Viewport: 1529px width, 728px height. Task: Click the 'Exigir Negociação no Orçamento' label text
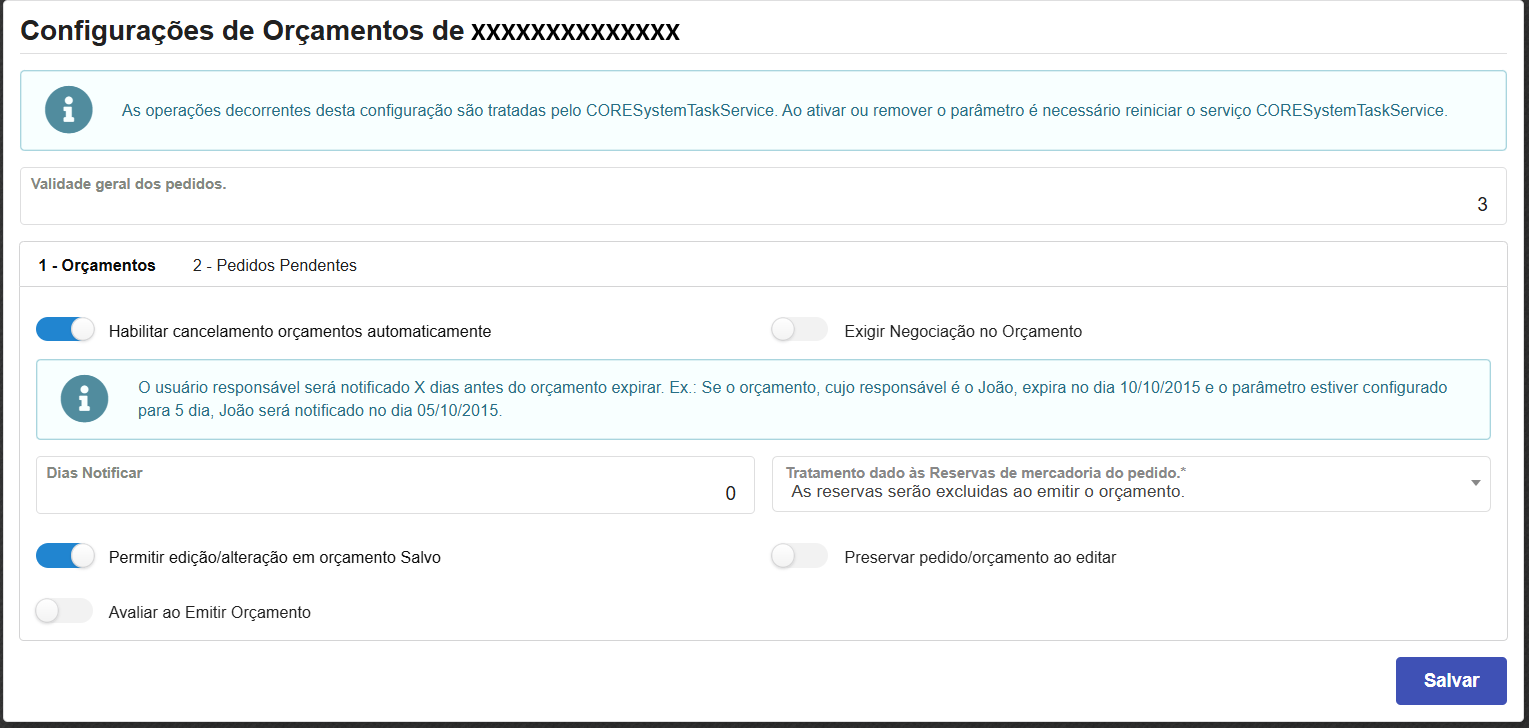click(963, 331)
